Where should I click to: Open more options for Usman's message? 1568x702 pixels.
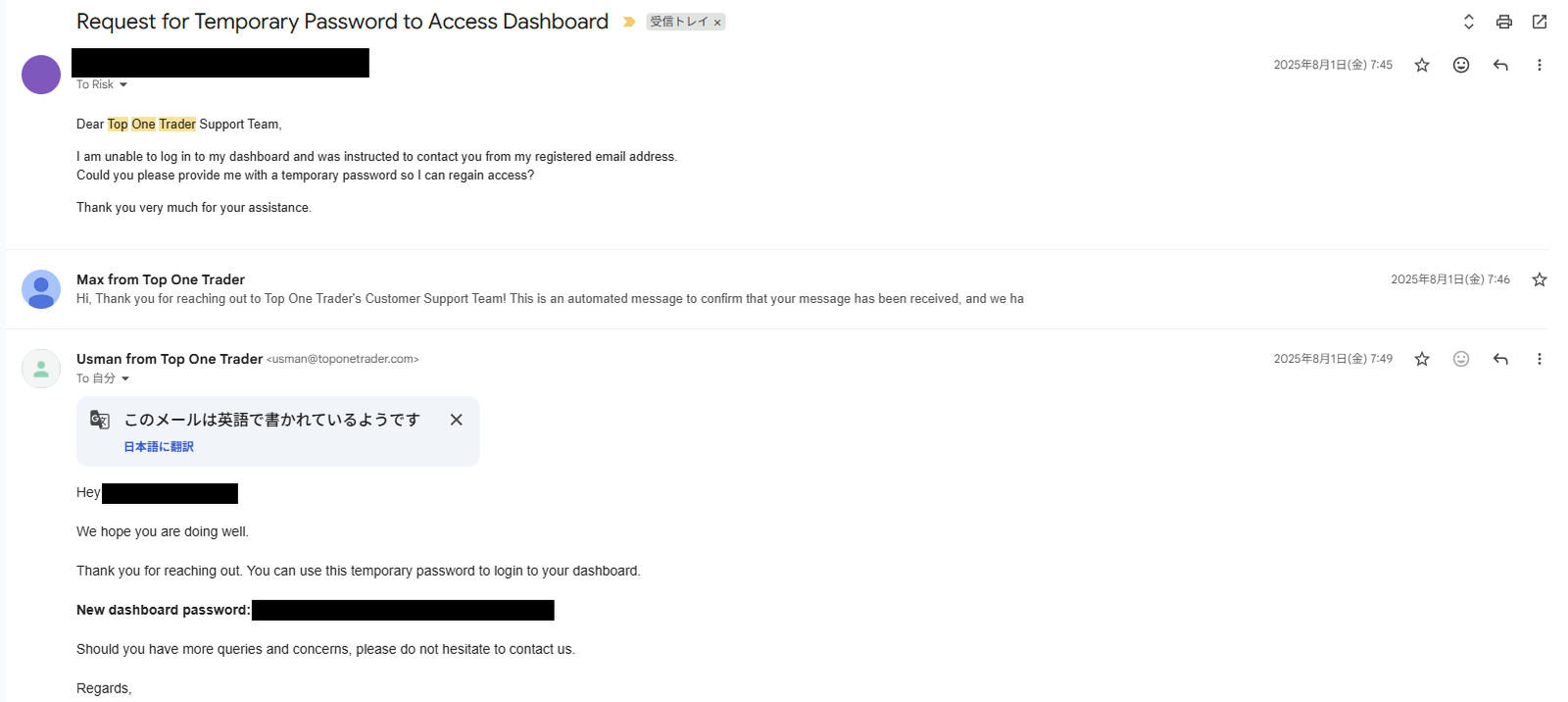click(1539, 359)
